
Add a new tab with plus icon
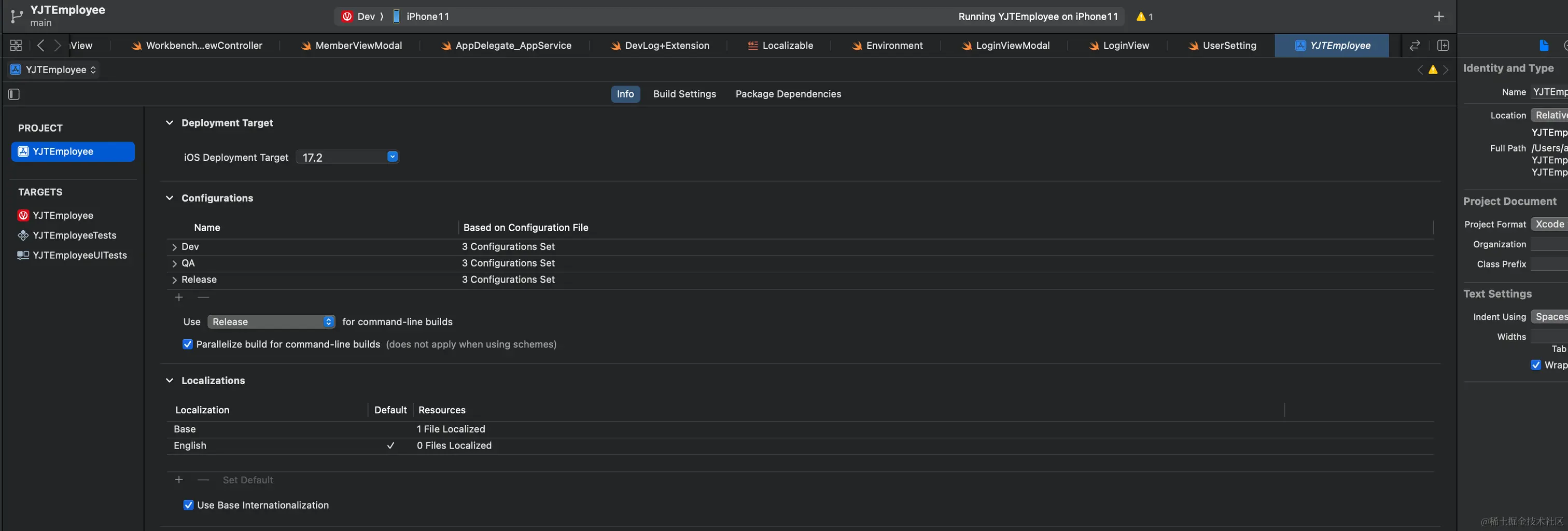click(x=1439, y=17)
